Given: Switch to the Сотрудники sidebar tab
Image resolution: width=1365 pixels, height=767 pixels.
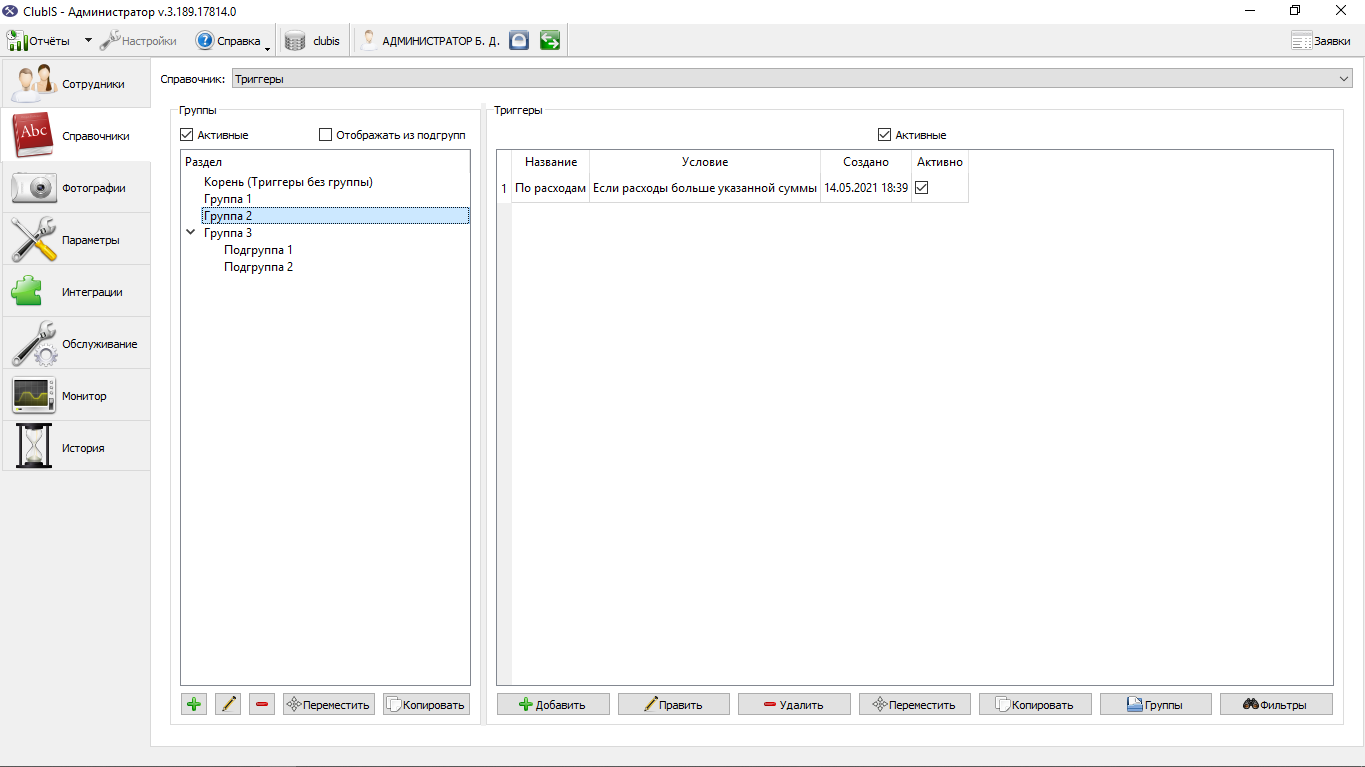Looking at the screenshot, I should pyautogui.click(x=76, y=84).
